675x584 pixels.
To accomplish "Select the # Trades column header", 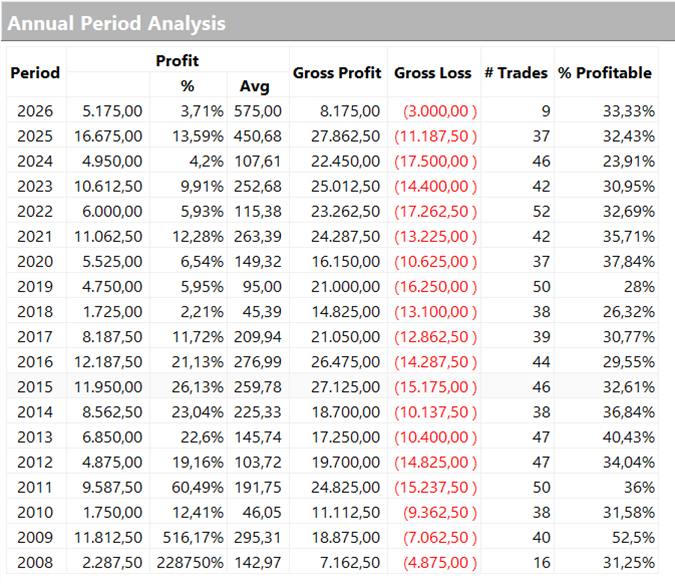I will click(x=516, y=73).
